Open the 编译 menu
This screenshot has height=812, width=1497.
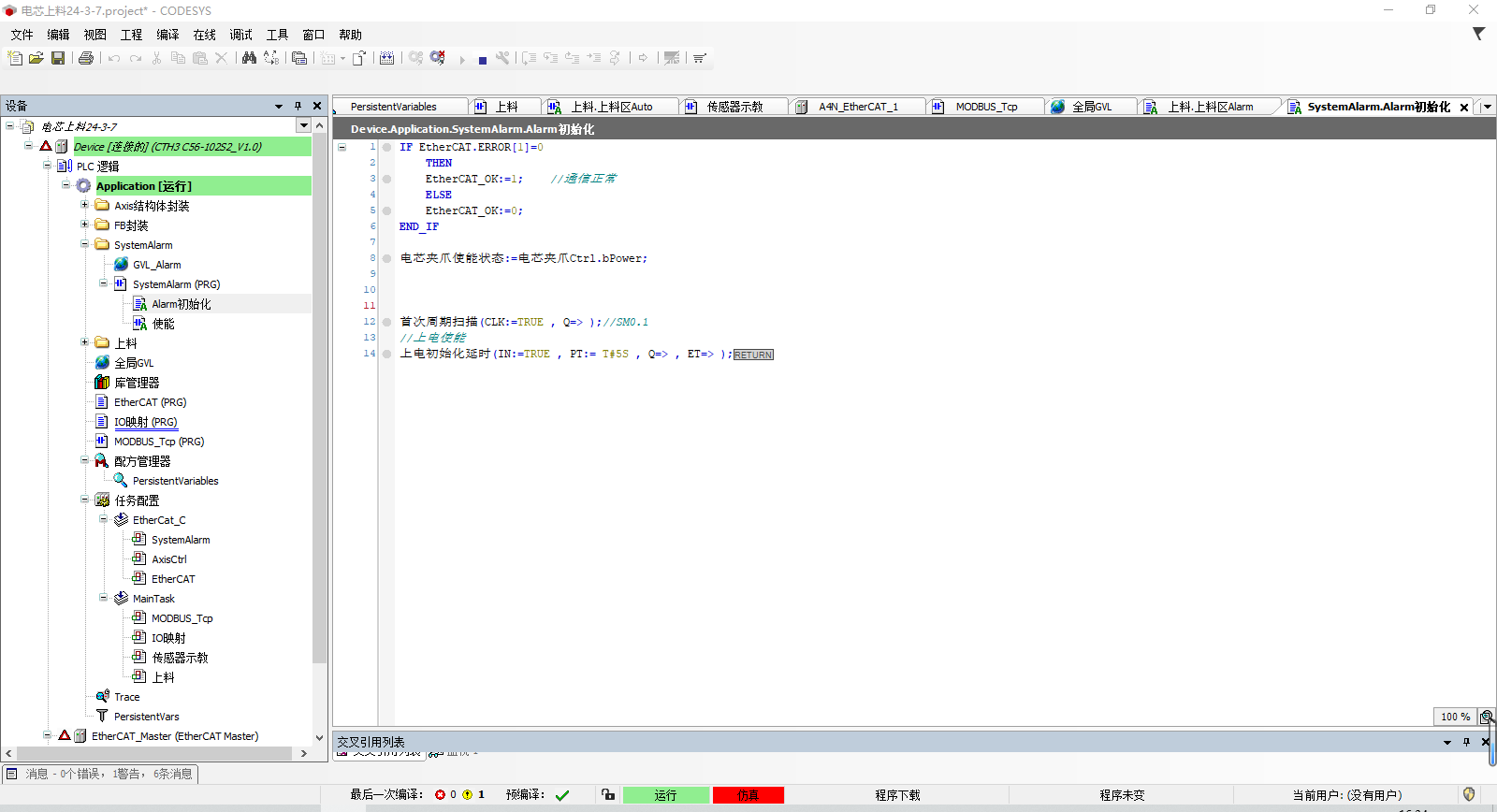coord(168,35)
